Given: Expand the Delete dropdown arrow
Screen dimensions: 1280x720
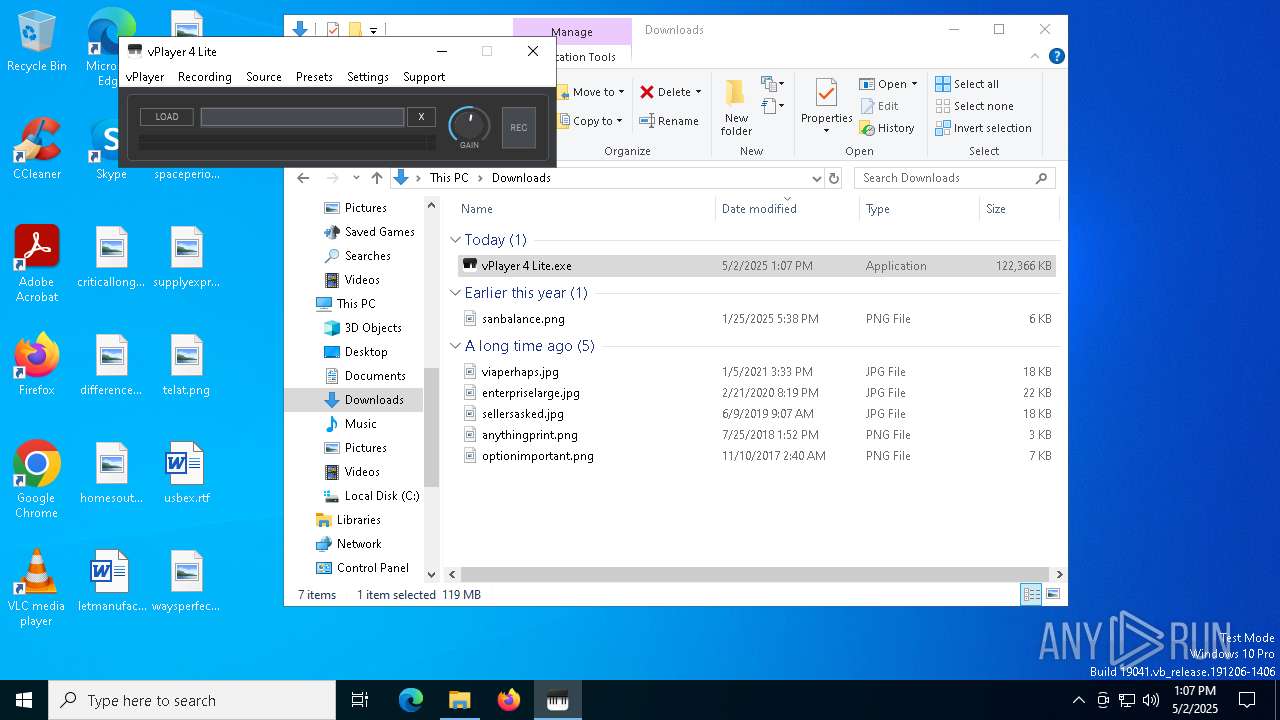Looking at the screenshot, I should (x=698, y=92).
